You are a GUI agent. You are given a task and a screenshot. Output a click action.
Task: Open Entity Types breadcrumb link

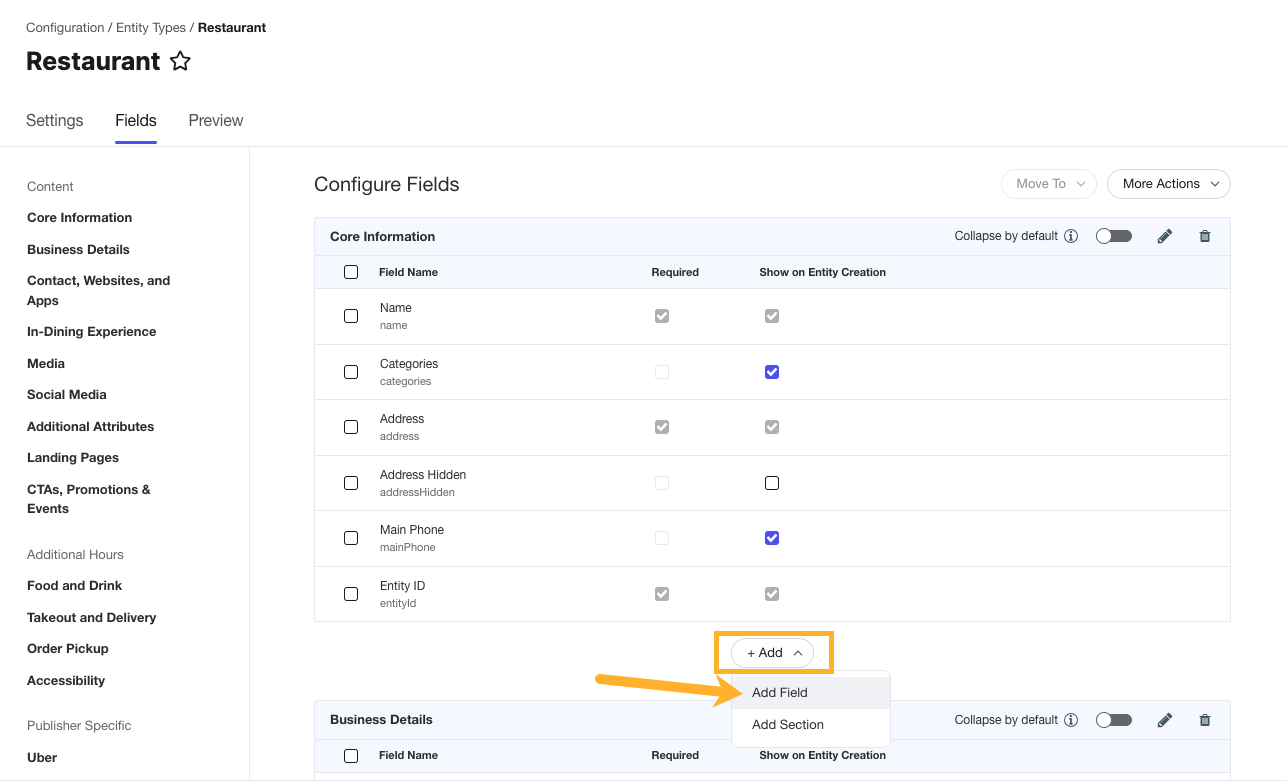click(x=152, y=28)
